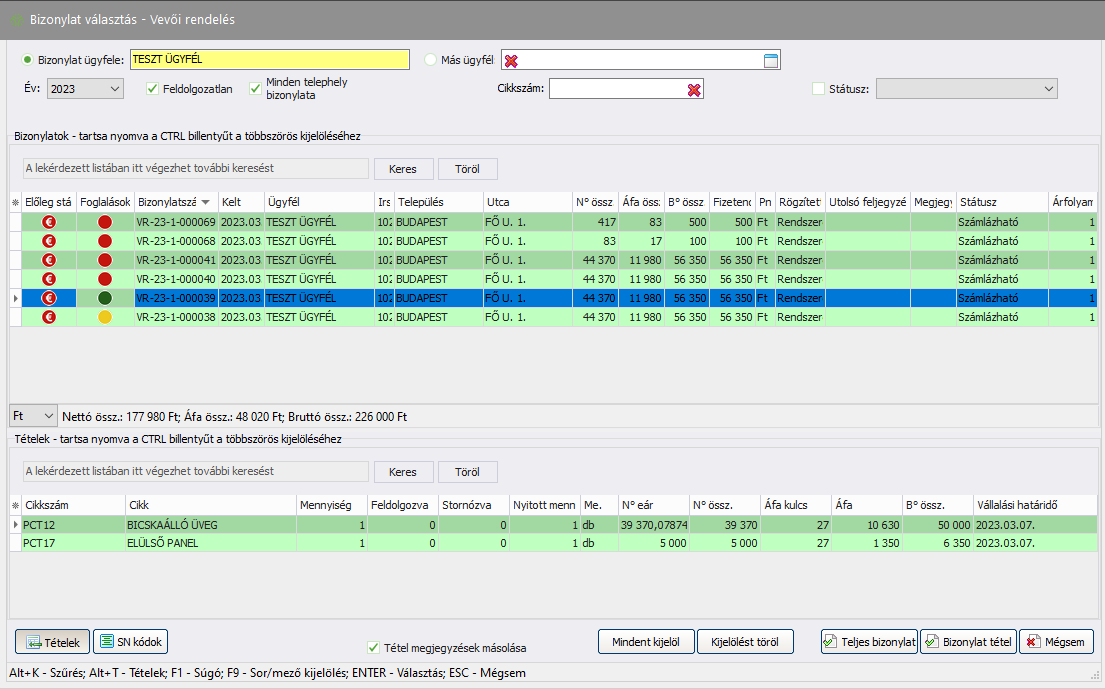Click euro advance icon for VR-23-1-000069
The height and width of the screenshot is (689, 1105).
(49, 222)
